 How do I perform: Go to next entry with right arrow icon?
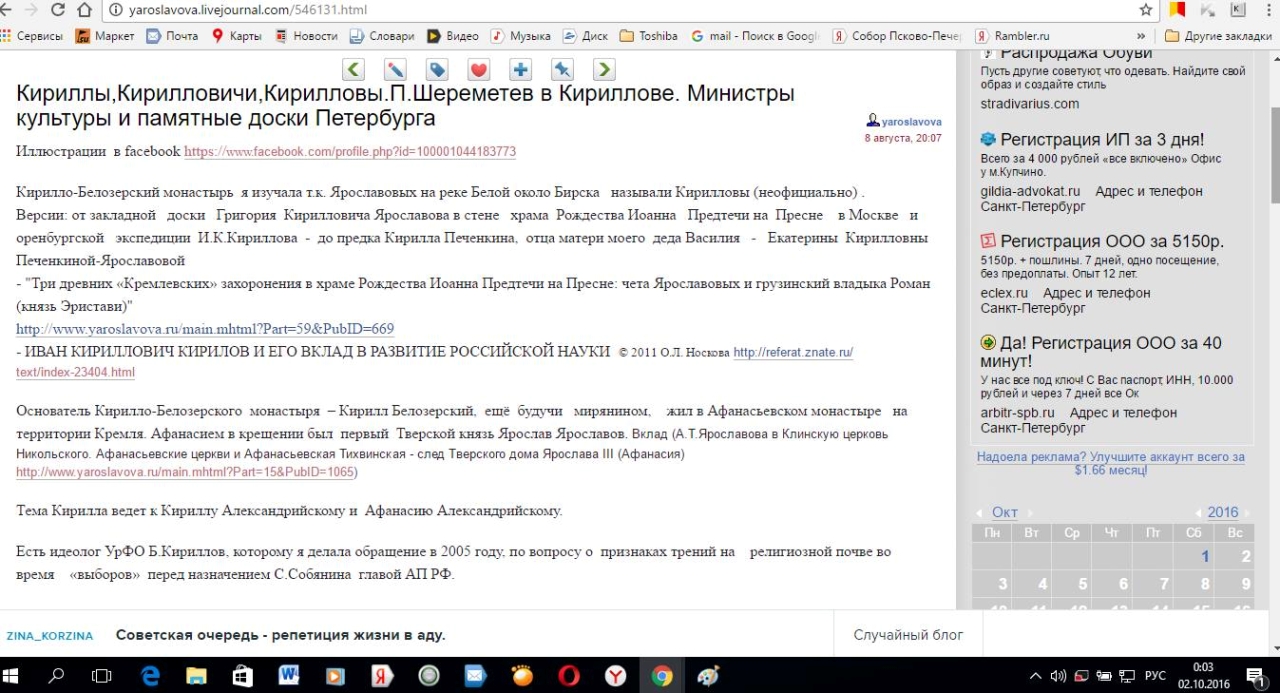604,70
